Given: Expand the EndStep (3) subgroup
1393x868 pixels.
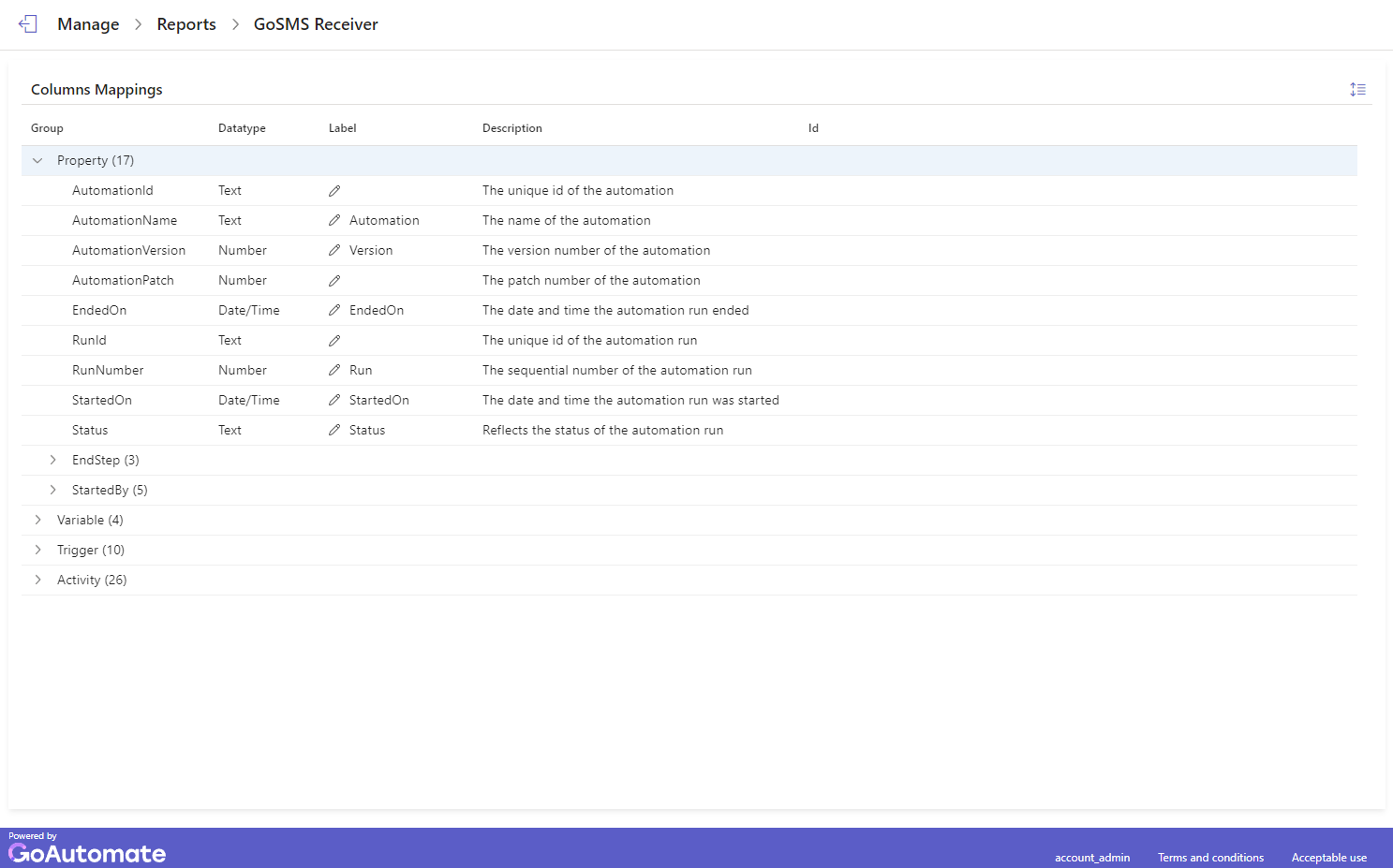Looking at the screenshot, I should click(52, 460).
